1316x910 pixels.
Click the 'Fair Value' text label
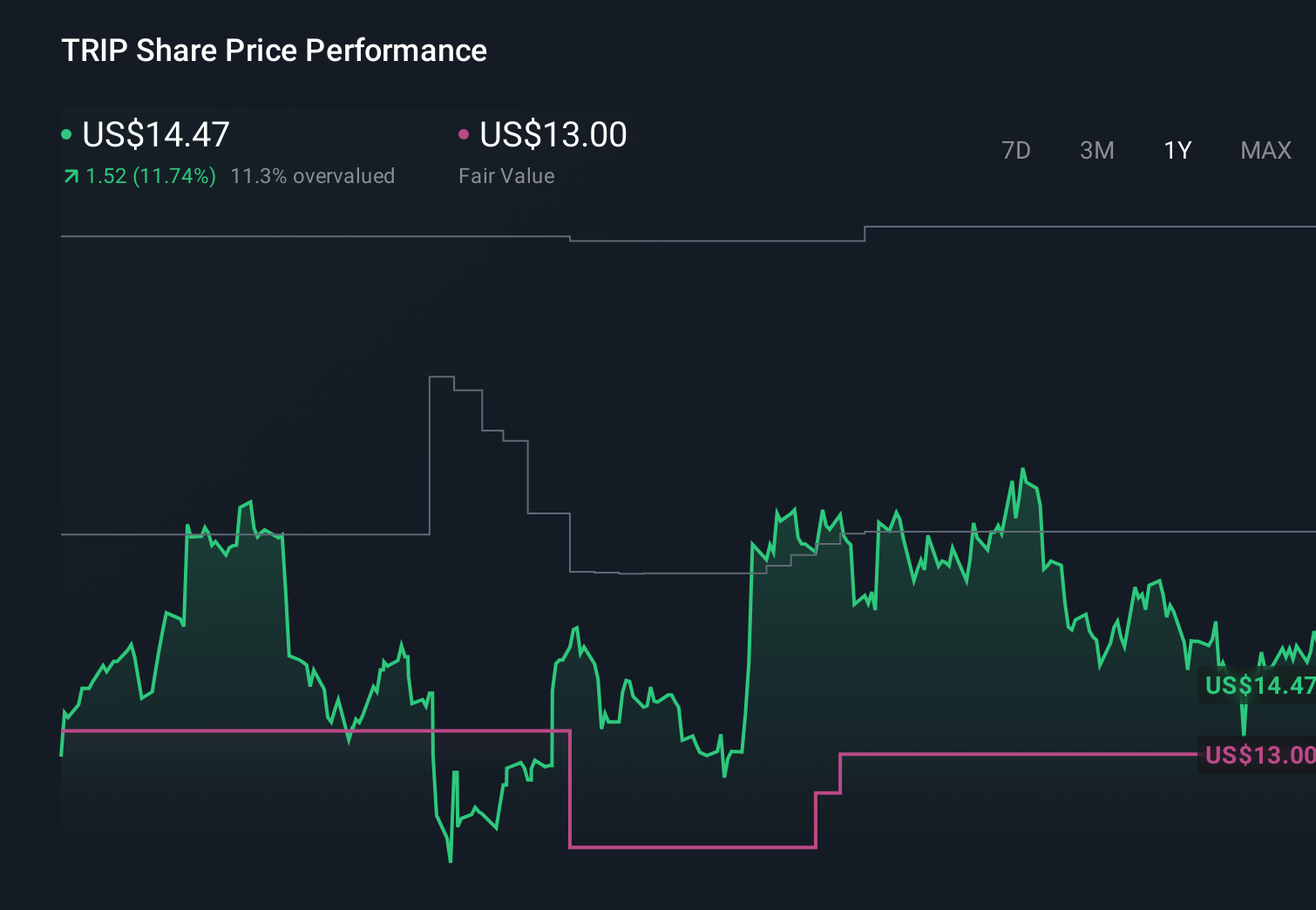pyautogui.click(x=506, y=175)
